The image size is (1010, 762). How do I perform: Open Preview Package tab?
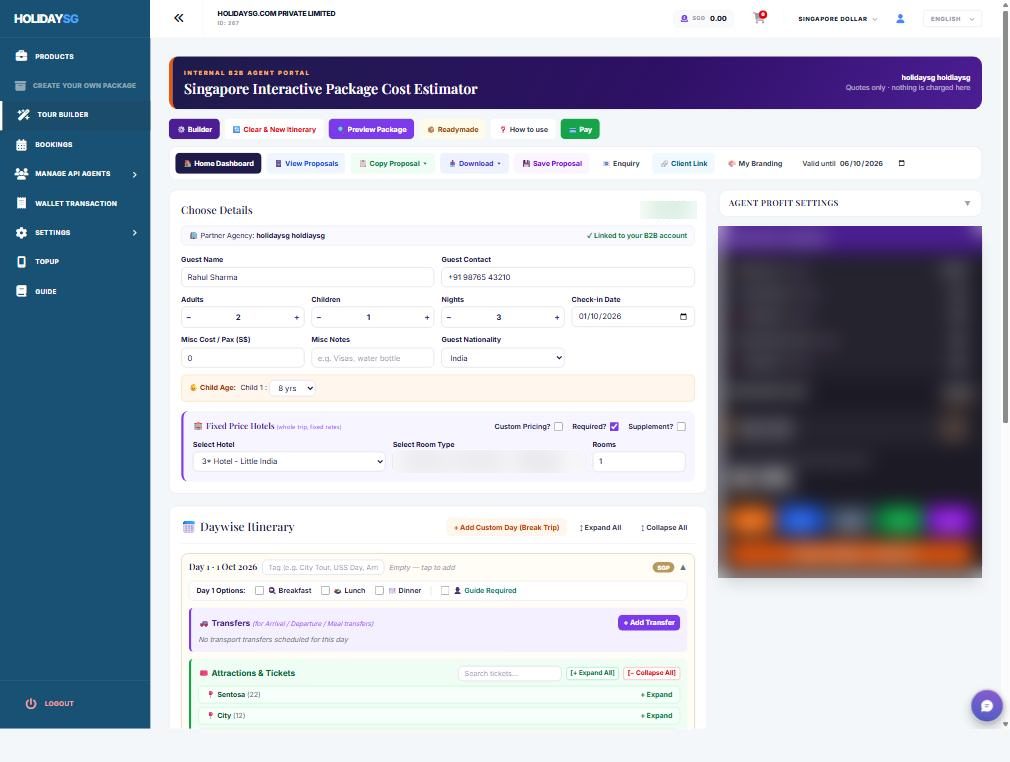tap(372, 129)
